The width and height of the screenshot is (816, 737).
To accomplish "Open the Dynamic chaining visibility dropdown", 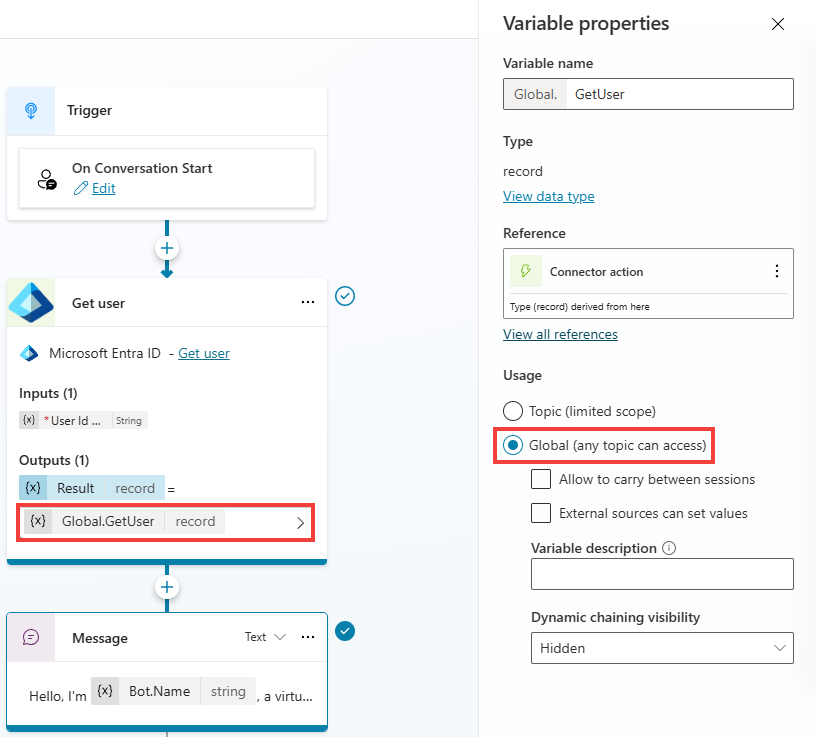I will click(662, 648).
